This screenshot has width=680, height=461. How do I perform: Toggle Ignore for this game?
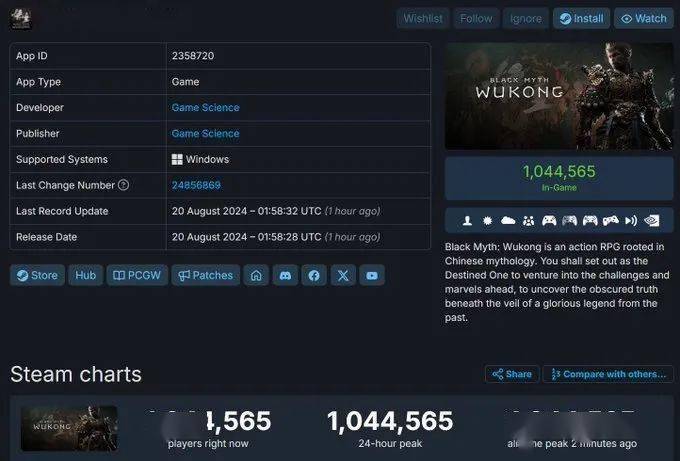(x=526, y=18)
